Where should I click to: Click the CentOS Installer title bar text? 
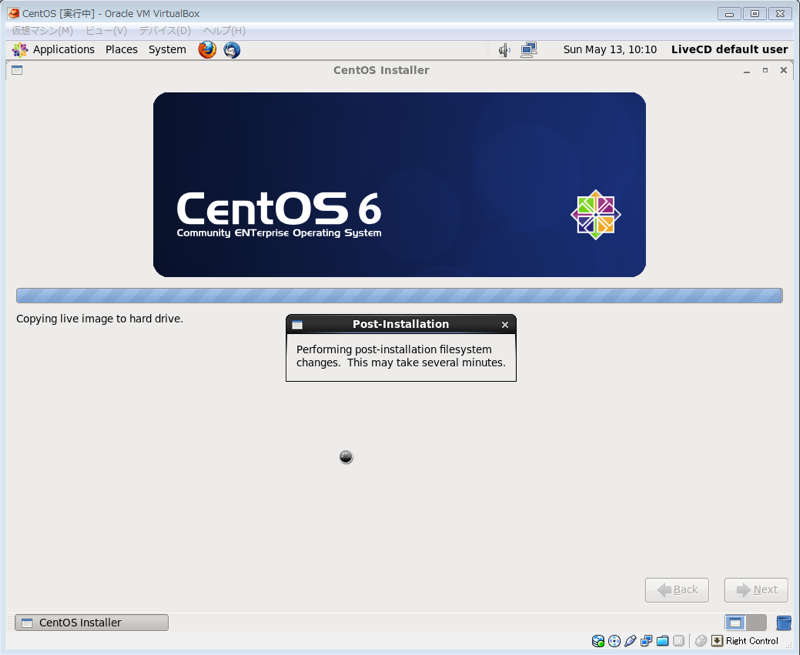(x=381, y=70)
